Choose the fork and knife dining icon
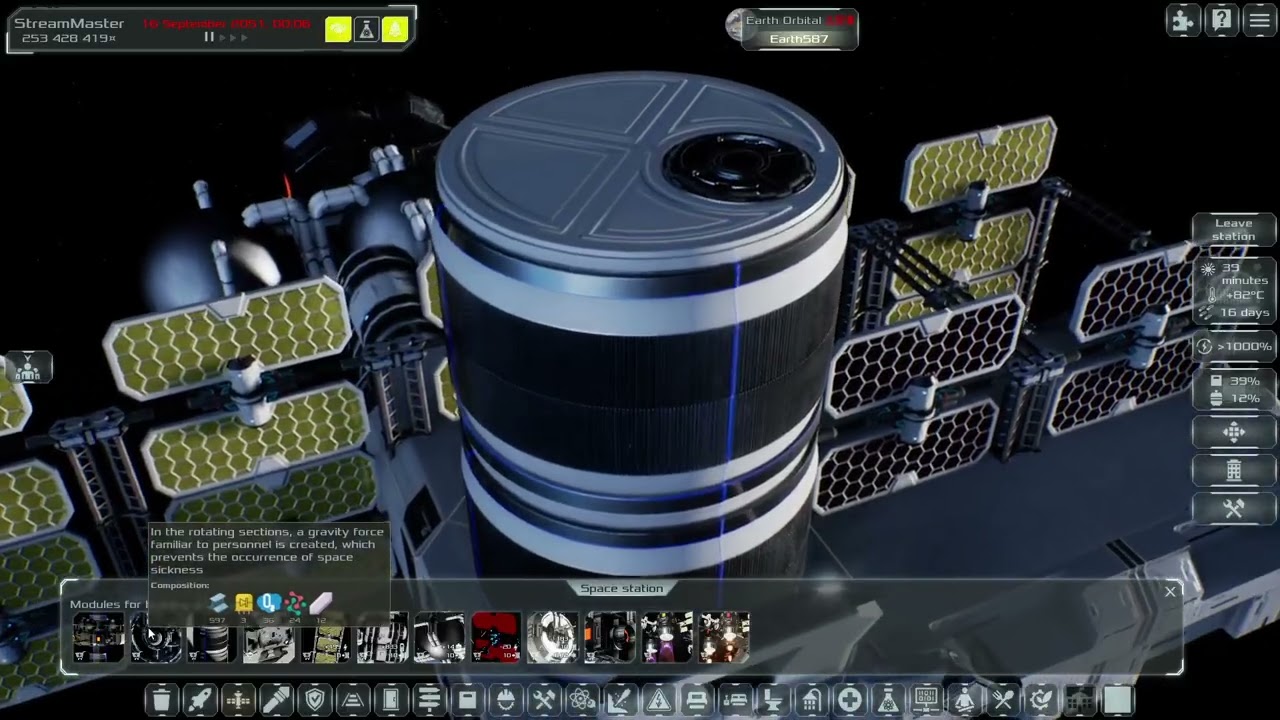This screenshot has width=1280, height=720. (x=1002, y=700)
